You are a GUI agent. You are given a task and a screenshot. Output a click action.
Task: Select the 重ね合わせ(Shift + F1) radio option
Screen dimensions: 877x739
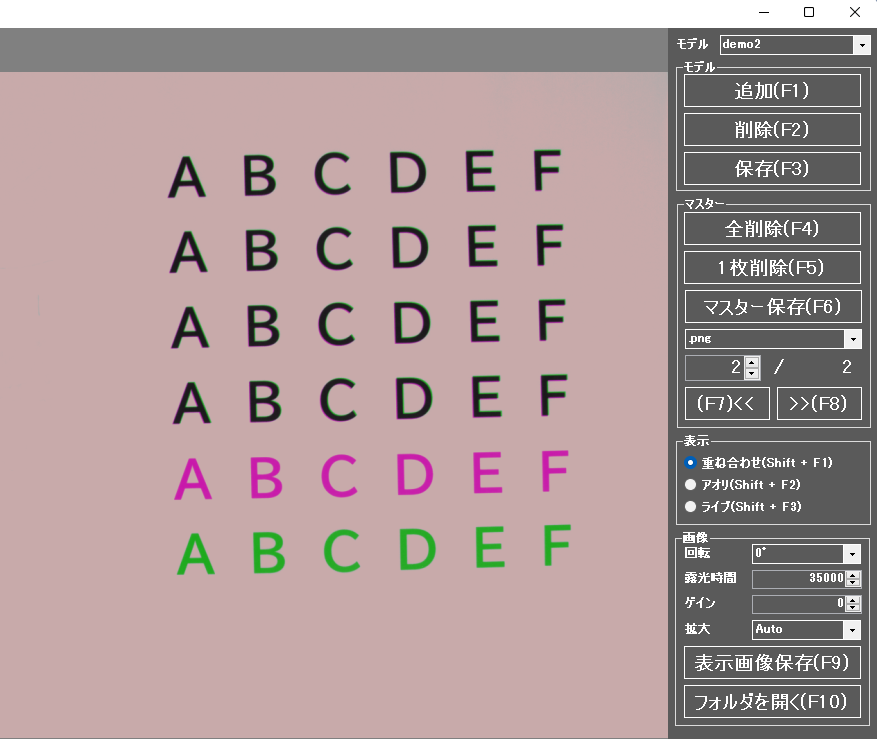pyautogui.click(x=690, y=463)
